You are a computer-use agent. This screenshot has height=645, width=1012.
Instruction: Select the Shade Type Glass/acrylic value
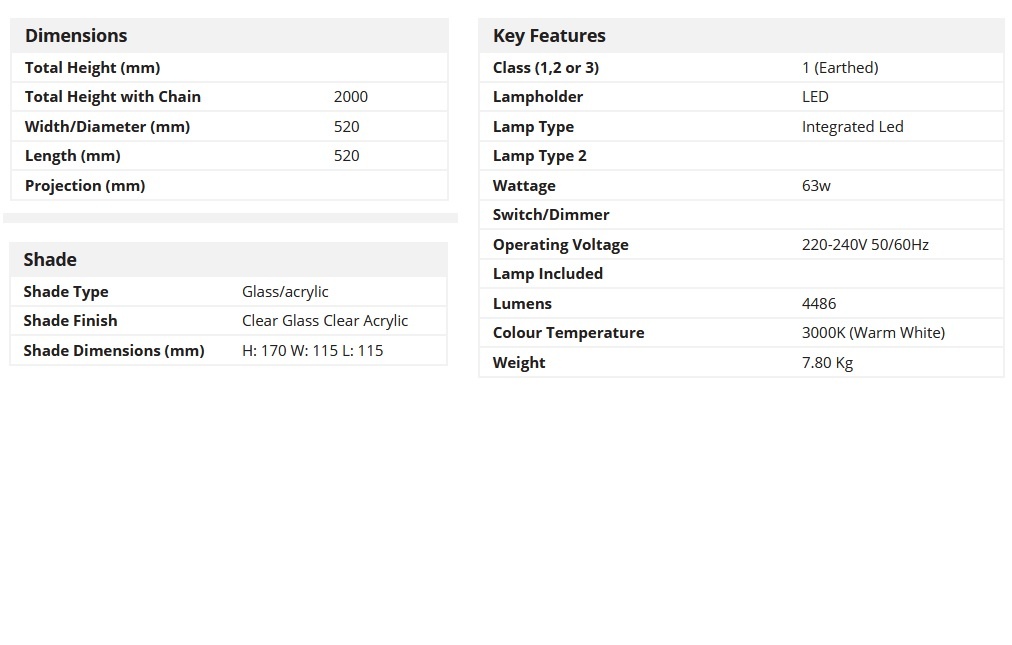[x=285, y=292]
